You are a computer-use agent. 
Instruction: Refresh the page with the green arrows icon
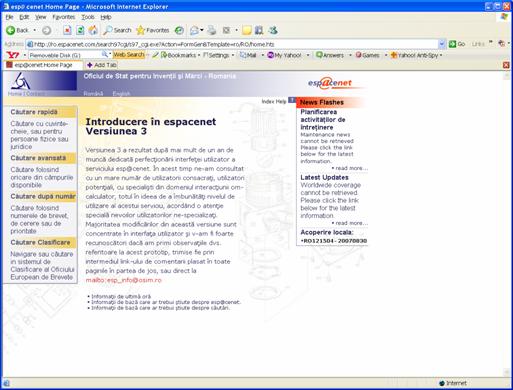(80, 30)
